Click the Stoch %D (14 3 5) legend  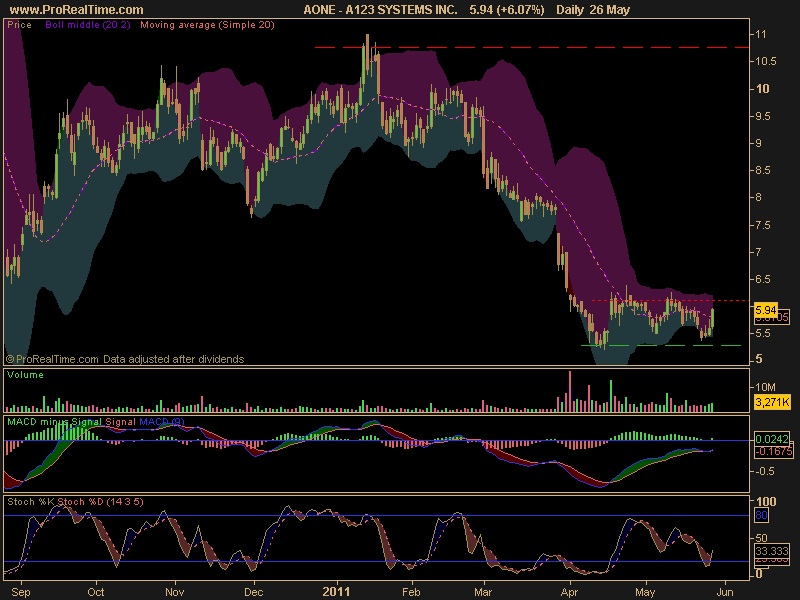(101, 502)
